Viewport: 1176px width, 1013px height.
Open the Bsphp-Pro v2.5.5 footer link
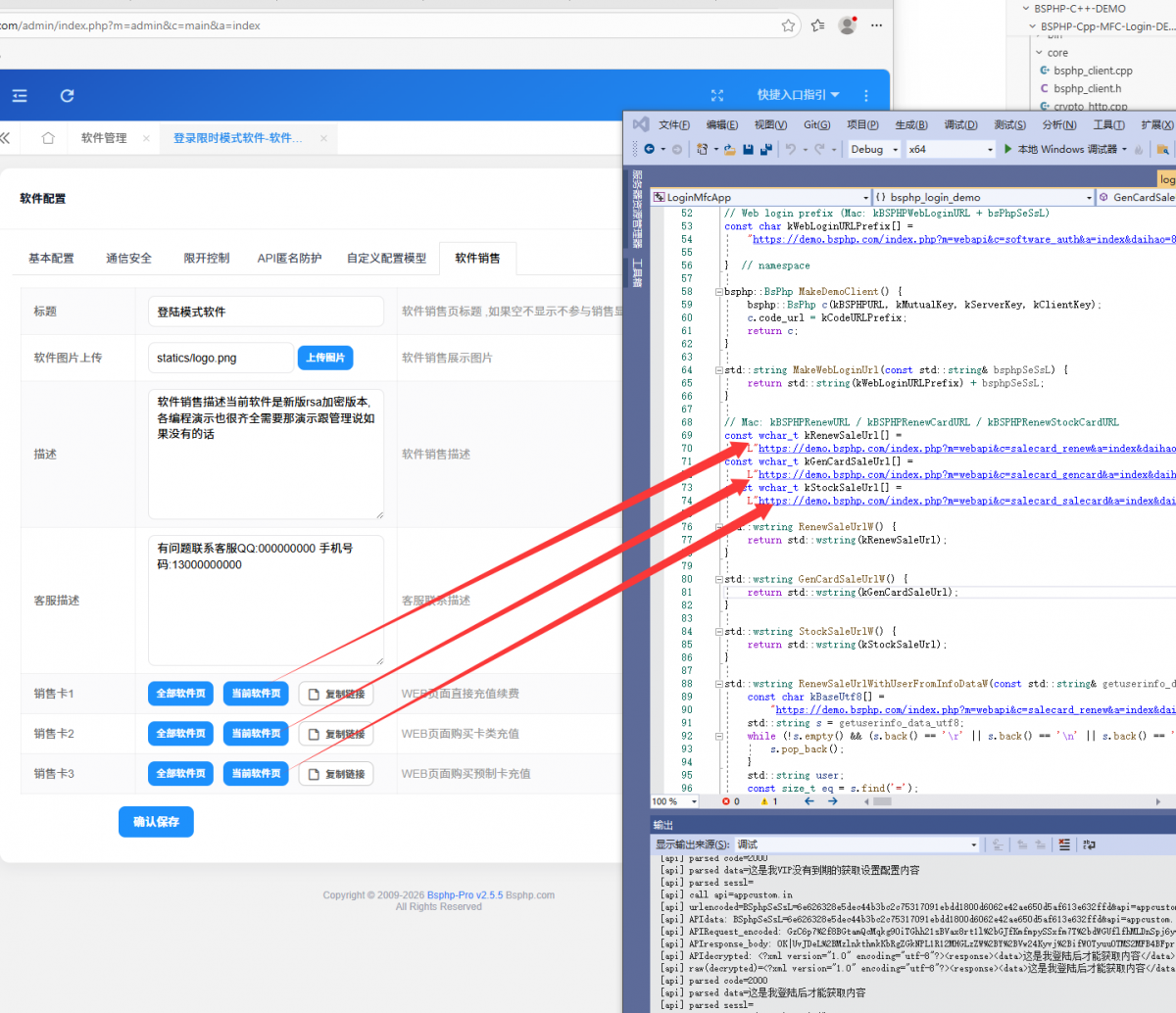465,895
